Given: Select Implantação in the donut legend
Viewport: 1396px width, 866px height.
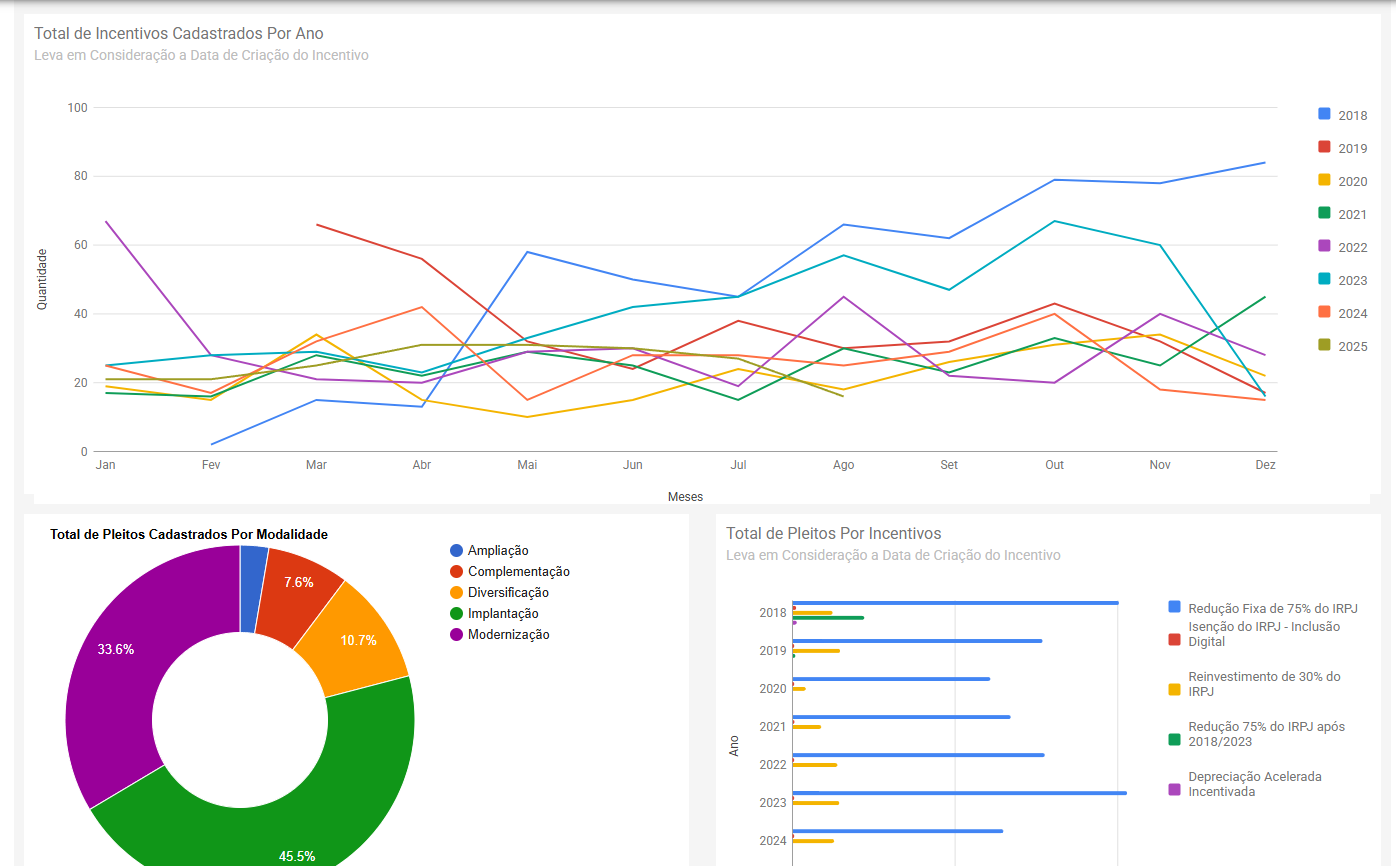Looking at the screenshot, I should pos(503,614).
